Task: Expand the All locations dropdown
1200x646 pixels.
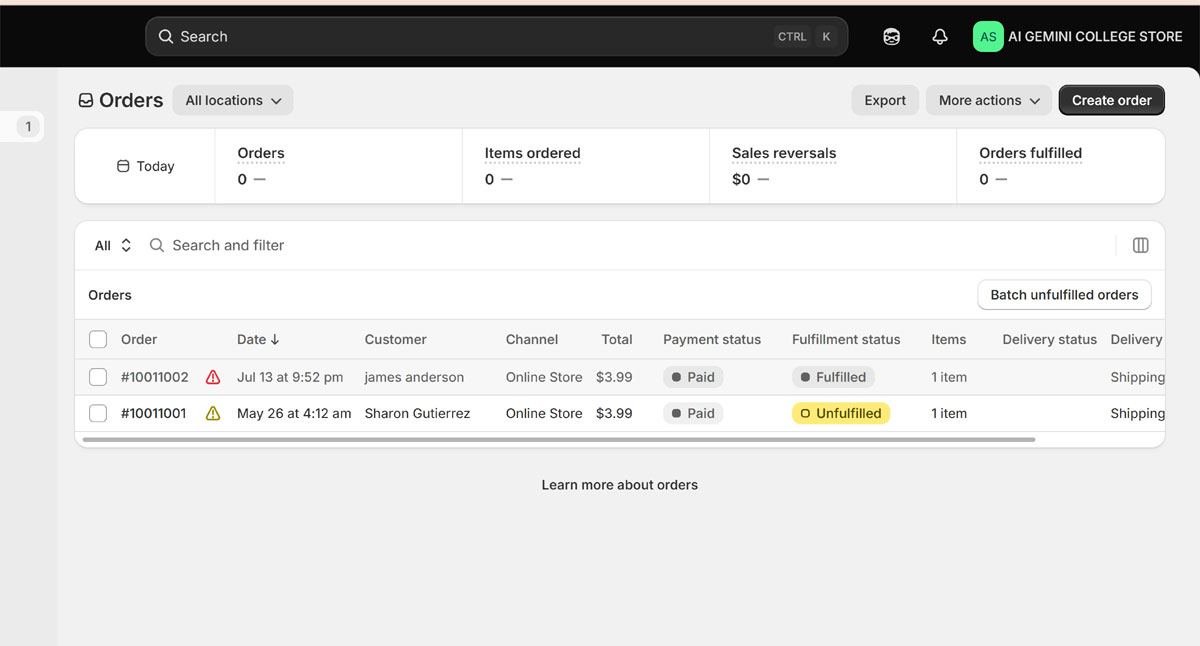Action: (x=233, y=100)
